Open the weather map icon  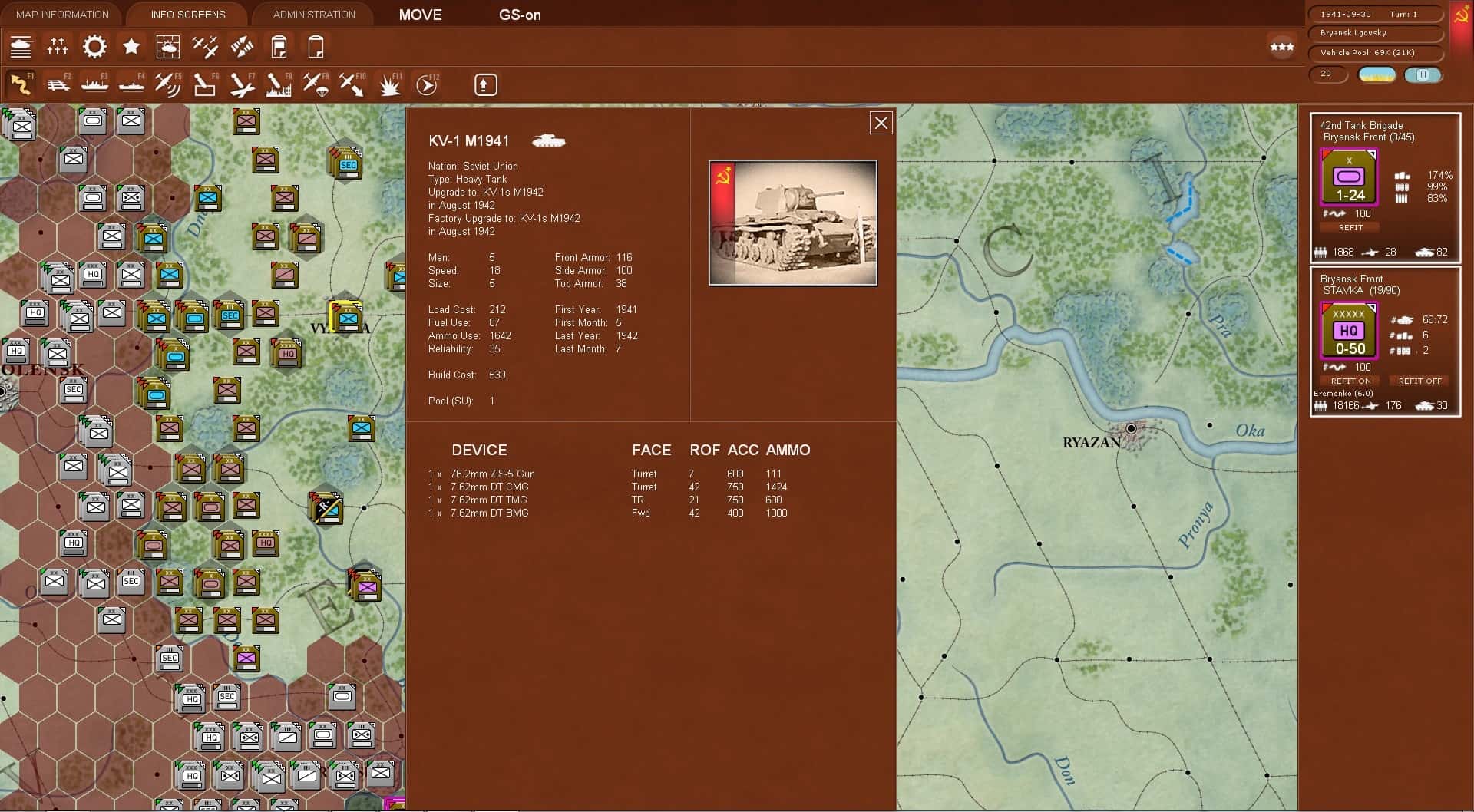(x=168, y=46)
